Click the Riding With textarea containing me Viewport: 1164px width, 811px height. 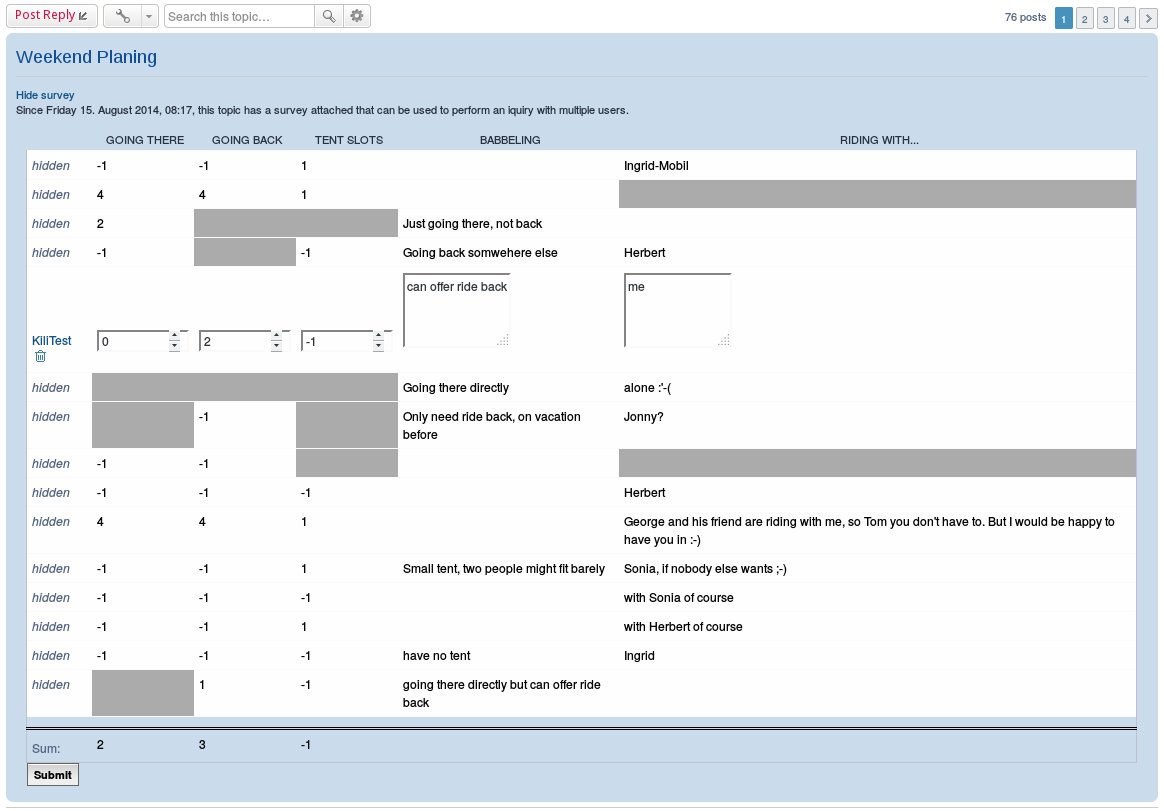pos(678,310)
